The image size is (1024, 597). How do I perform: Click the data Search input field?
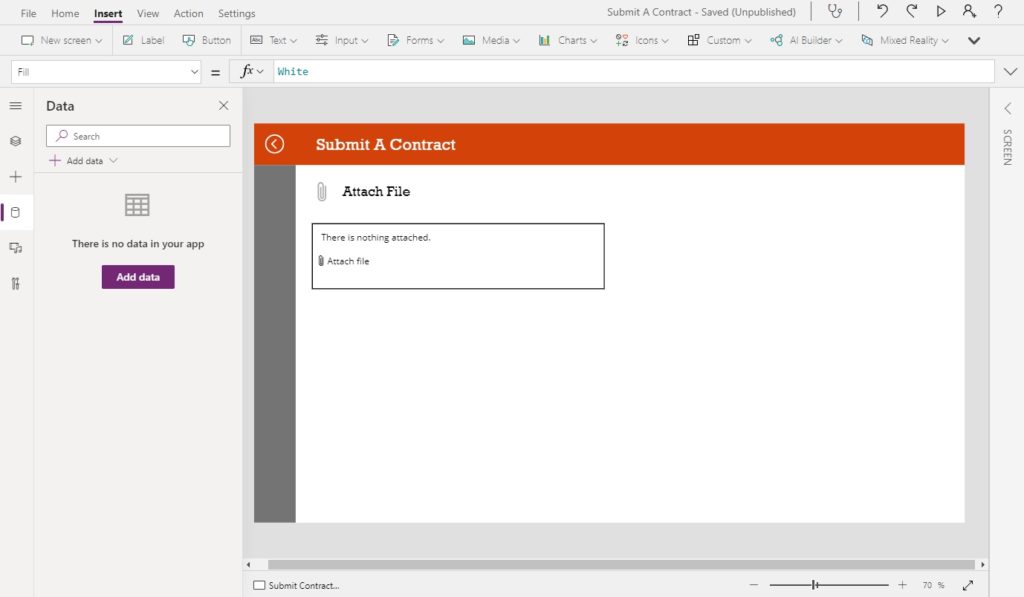138,136
